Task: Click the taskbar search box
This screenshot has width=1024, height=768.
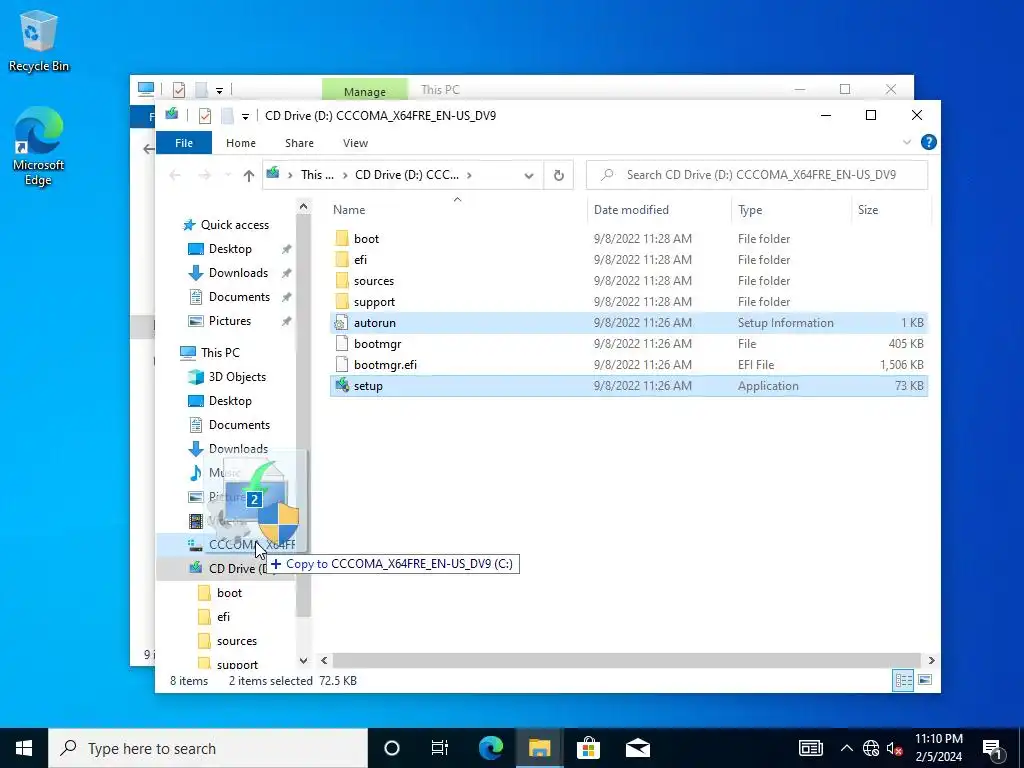Action: (x=208, y=748)
